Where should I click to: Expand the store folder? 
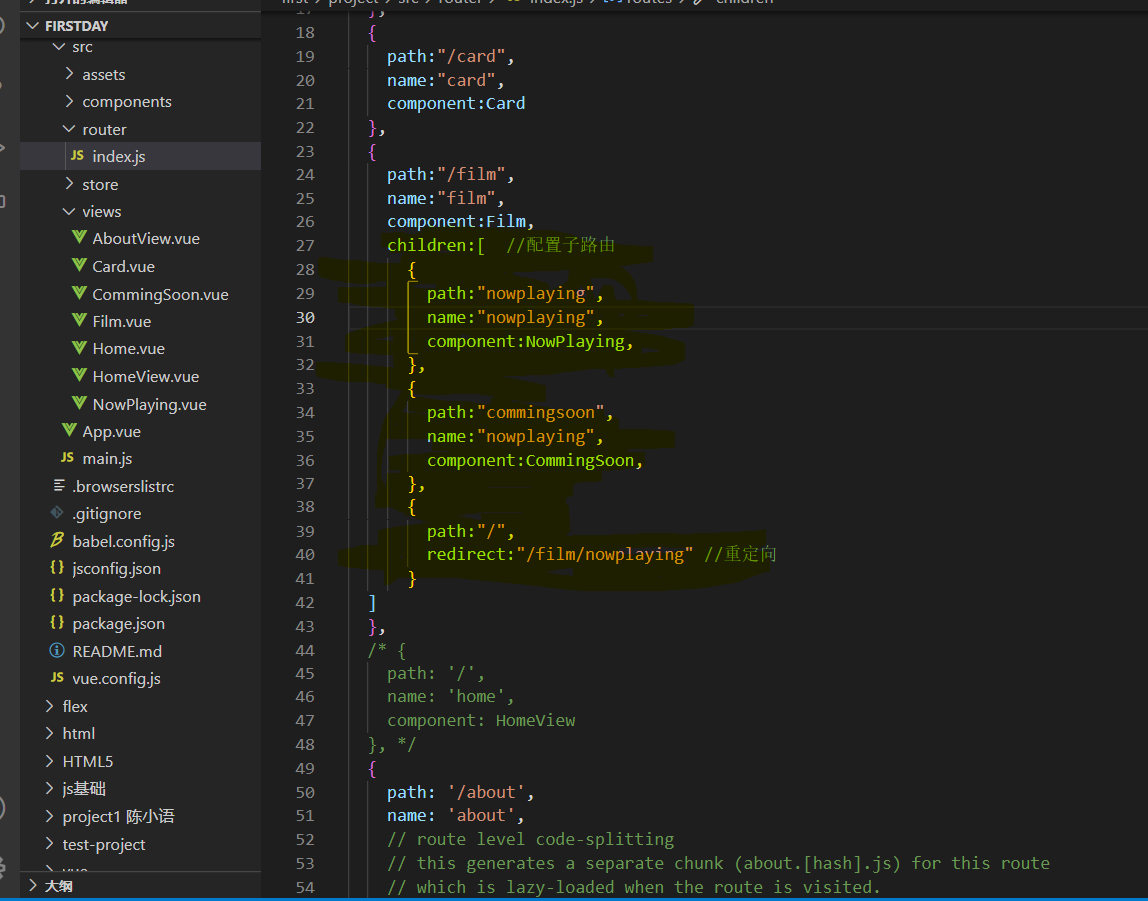click(70, 184)
